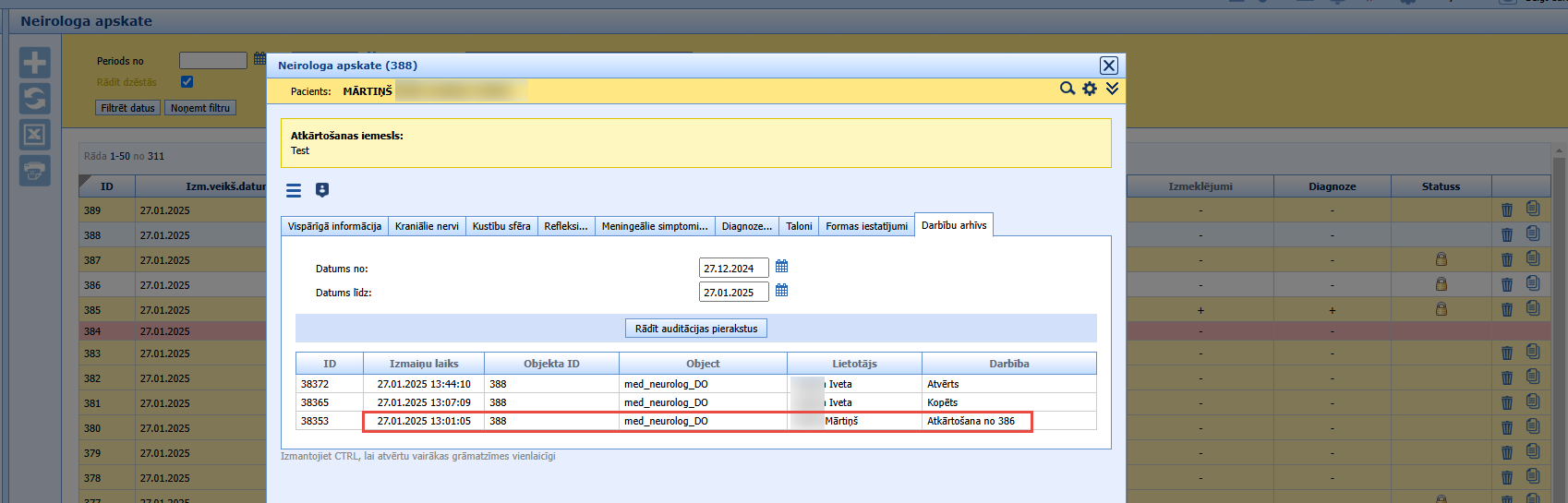
Task: Open the Datums no calendar picker
Action: click(x=782, y=267)
